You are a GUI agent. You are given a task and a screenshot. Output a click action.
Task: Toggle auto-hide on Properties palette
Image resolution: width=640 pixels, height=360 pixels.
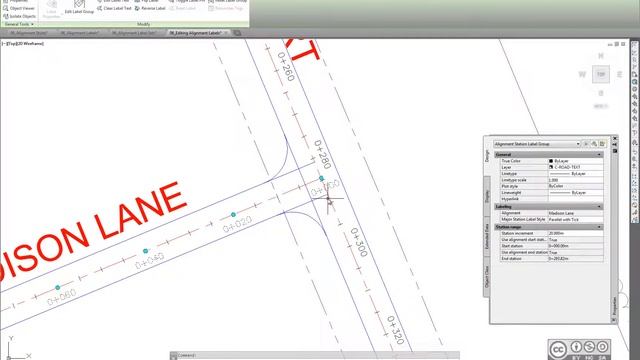(x=615, y=145)
